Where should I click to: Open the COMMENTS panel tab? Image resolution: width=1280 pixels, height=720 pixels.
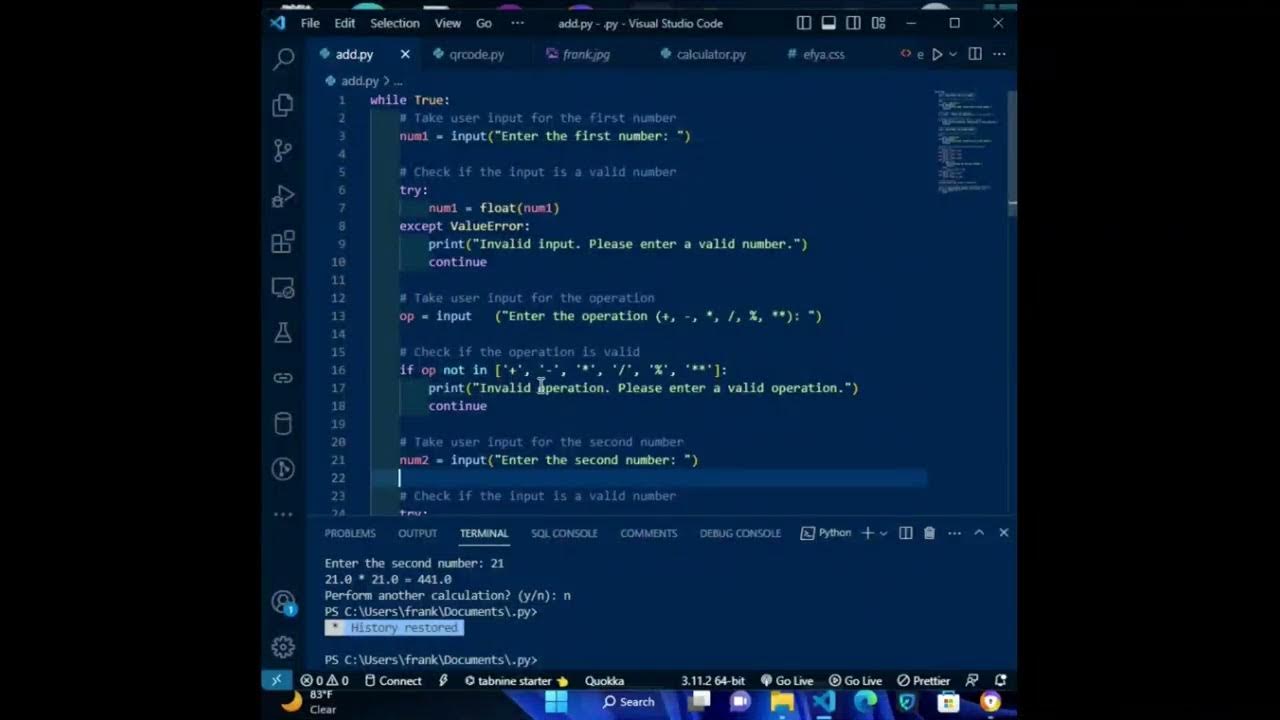pyautogui.click(x=649, y=533)
